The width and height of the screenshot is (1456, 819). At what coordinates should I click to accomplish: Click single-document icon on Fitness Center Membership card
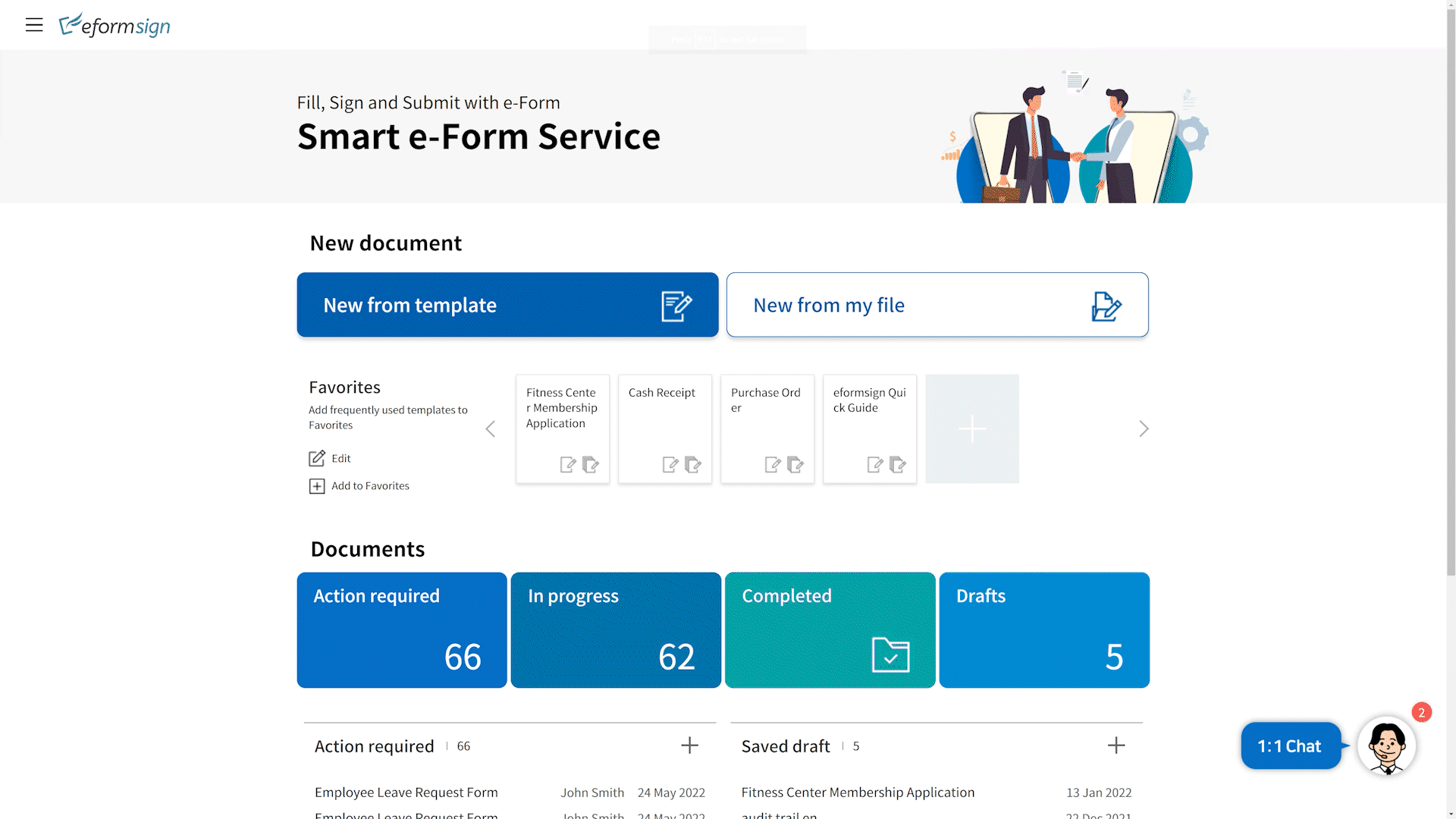(568, 464)
